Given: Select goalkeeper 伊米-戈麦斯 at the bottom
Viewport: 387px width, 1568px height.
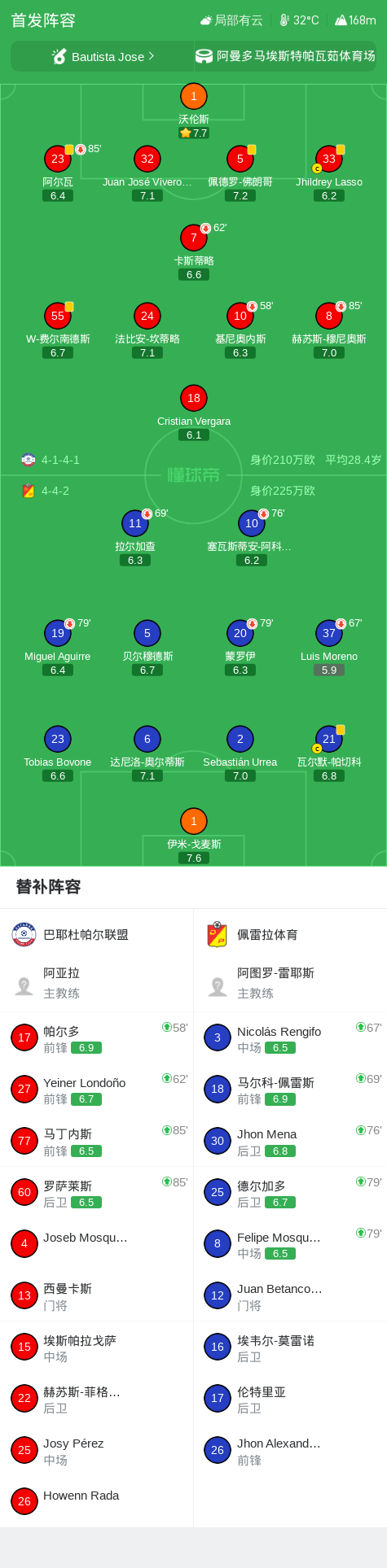Looking at the screenshot, I should 193,821.
